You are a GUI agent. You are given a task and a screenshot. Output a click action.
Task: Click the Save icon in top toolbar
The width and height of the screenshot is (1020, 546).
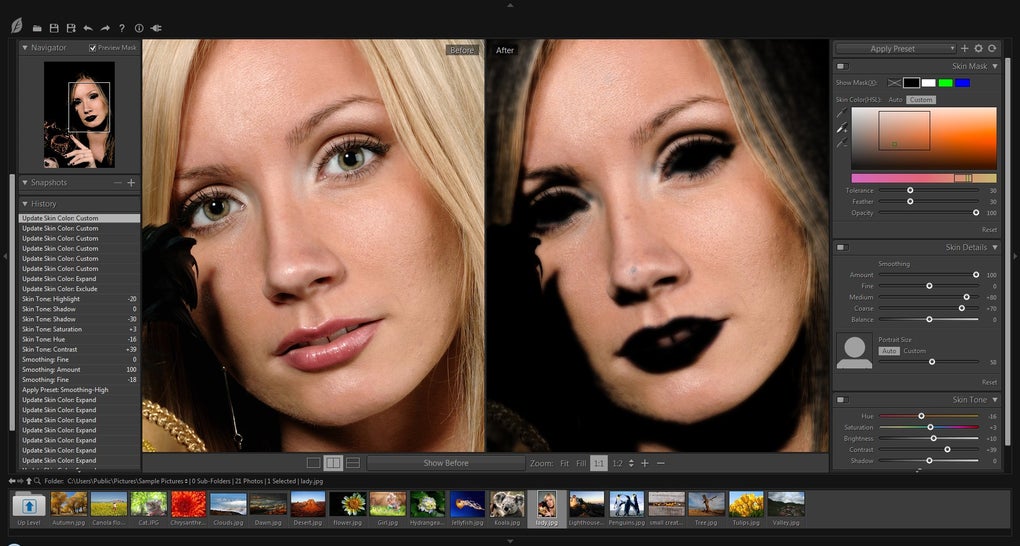pyautogui.click(x=55, y=29)
